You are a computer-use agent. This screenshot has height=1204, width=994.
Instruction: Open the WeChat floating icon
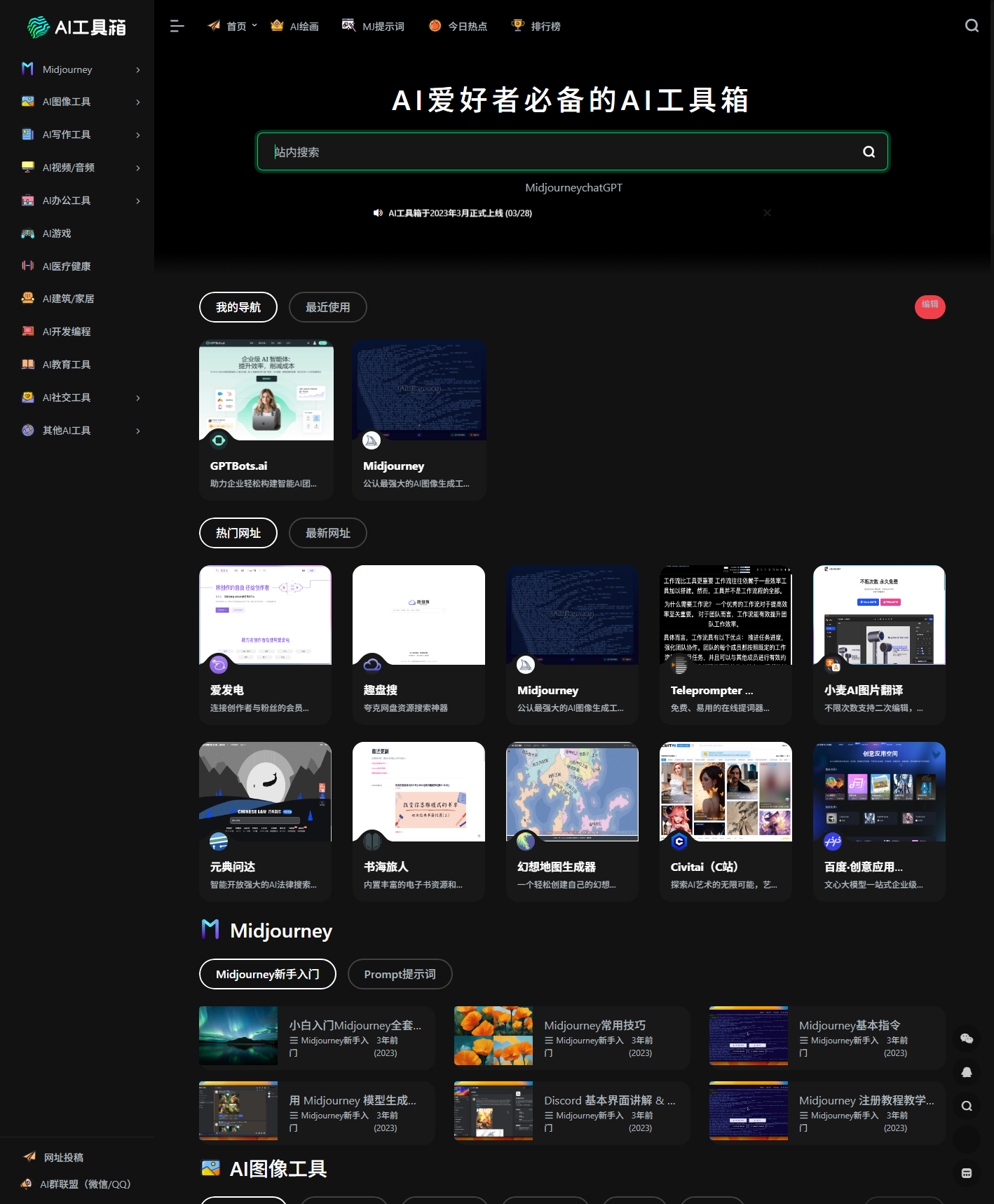tap(967, 1039)
